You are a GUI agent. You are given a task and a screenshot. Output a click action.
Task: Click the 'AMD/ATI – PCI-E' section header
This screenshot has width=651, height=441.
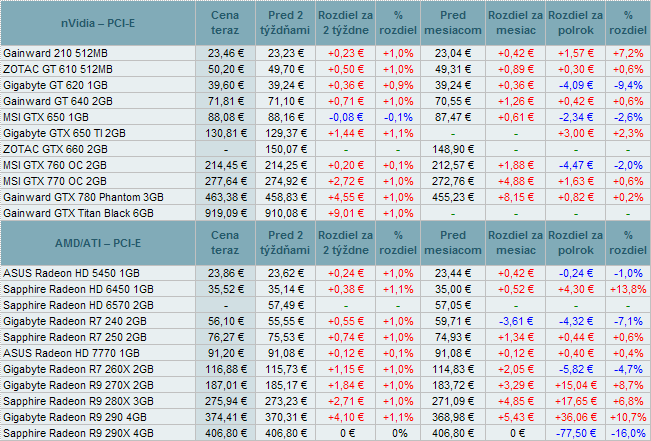pyautogui.click(x=98, y=243)
